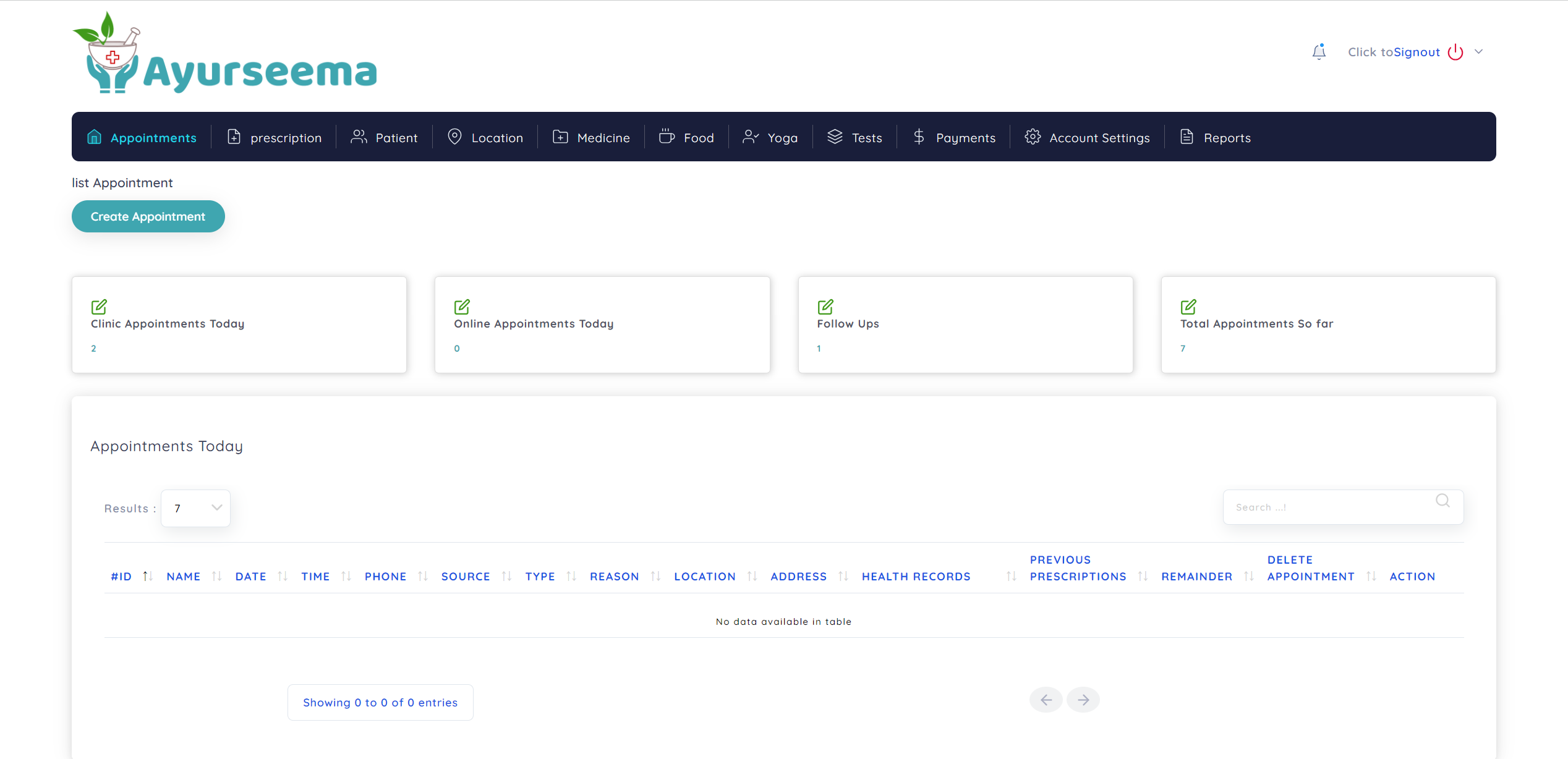Sort table by DATE column

tap(250, 576)
